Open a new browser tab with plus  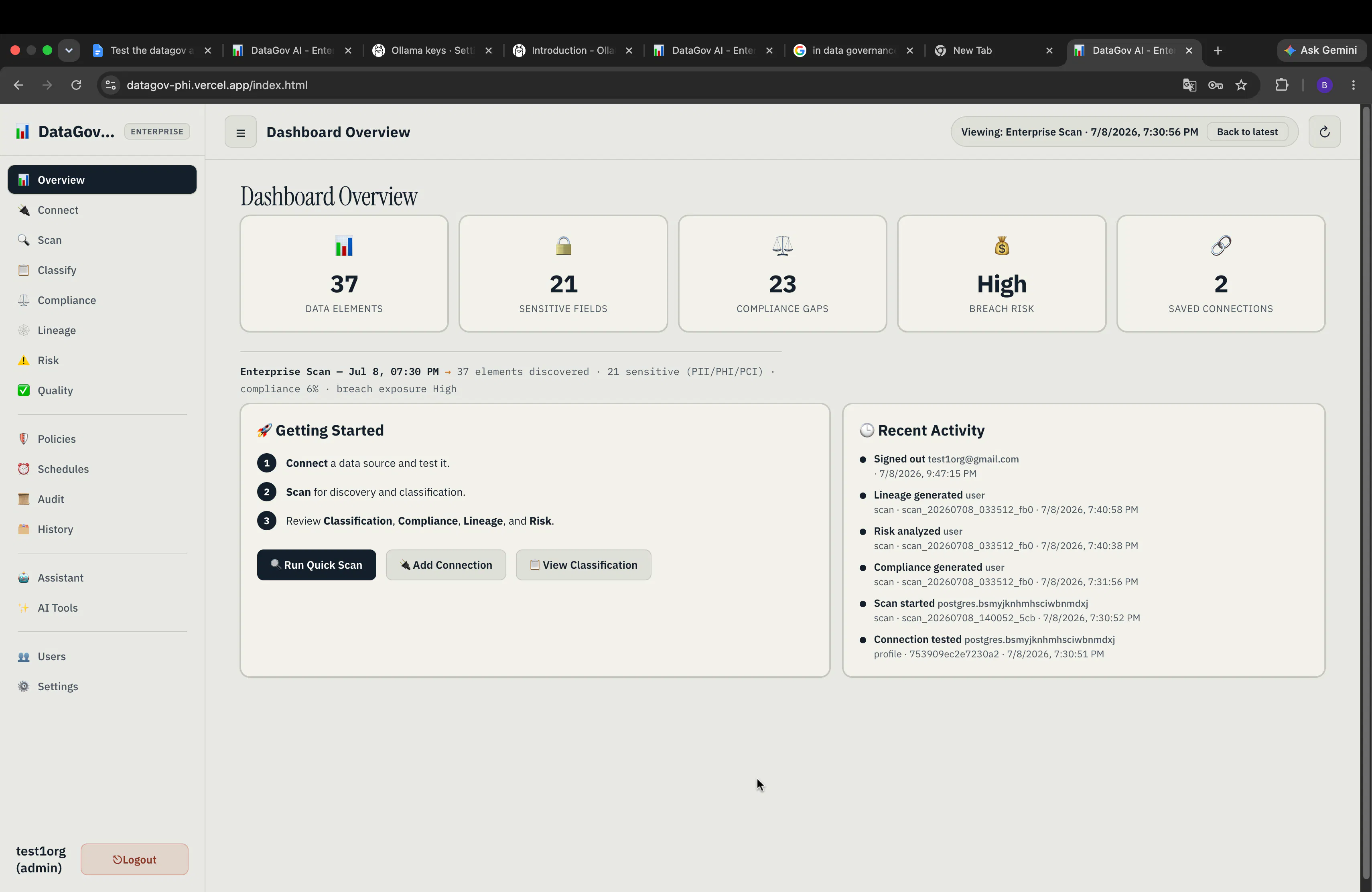(x=1218, y=51)
